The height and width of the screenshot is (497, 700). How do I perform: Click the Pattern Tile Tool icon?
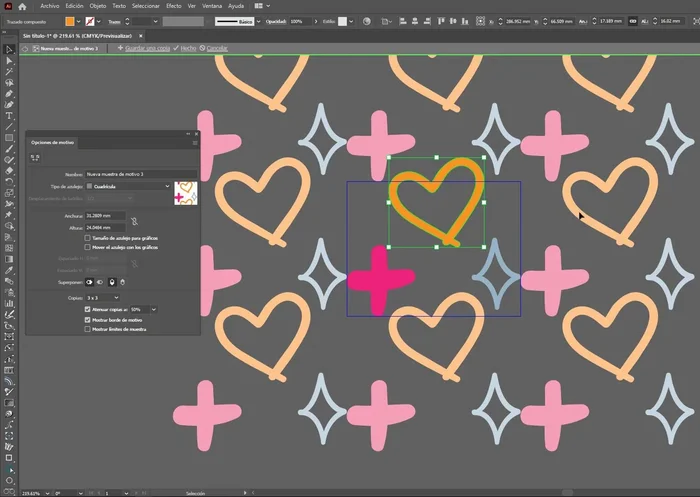(x=35, y=157)
